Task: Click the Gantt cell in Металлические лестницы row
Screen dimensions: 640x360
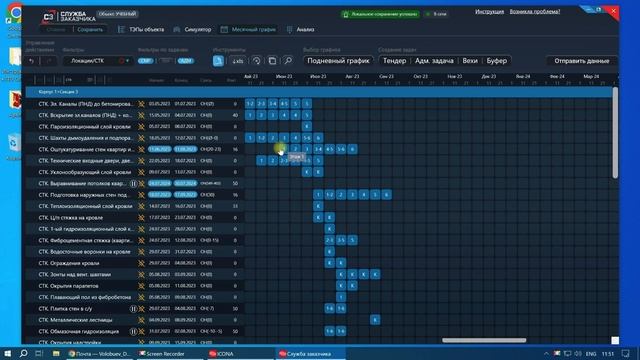Action: point(375,320)
